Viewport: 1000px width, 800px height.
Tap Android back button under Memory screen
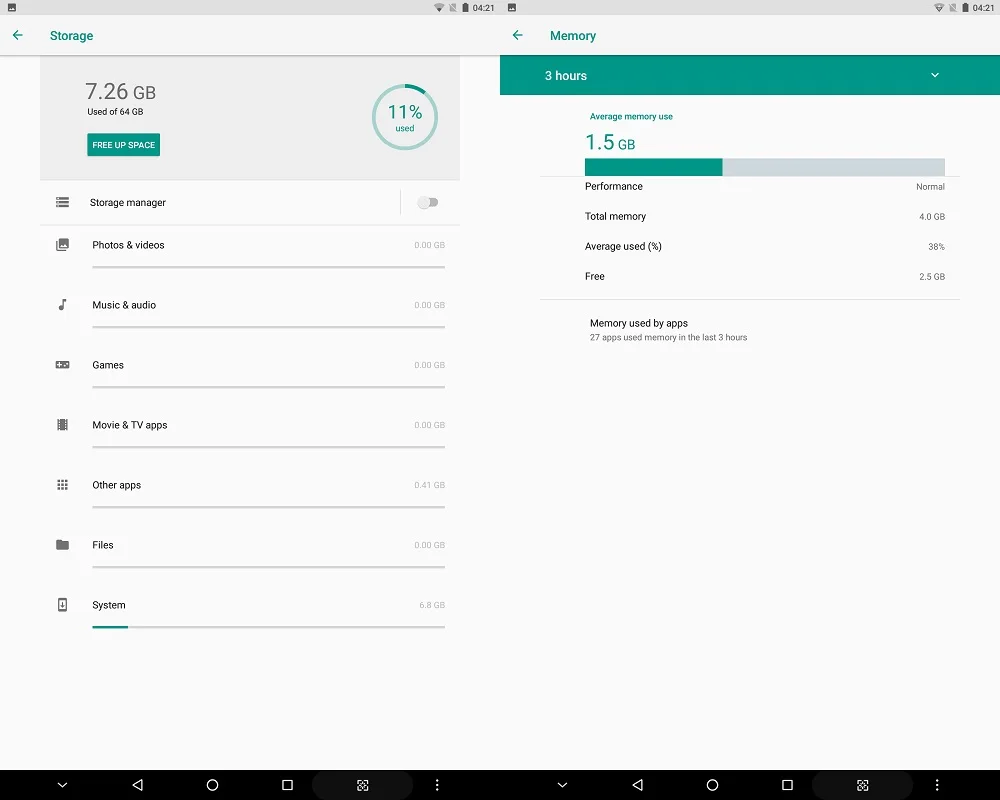638,785
